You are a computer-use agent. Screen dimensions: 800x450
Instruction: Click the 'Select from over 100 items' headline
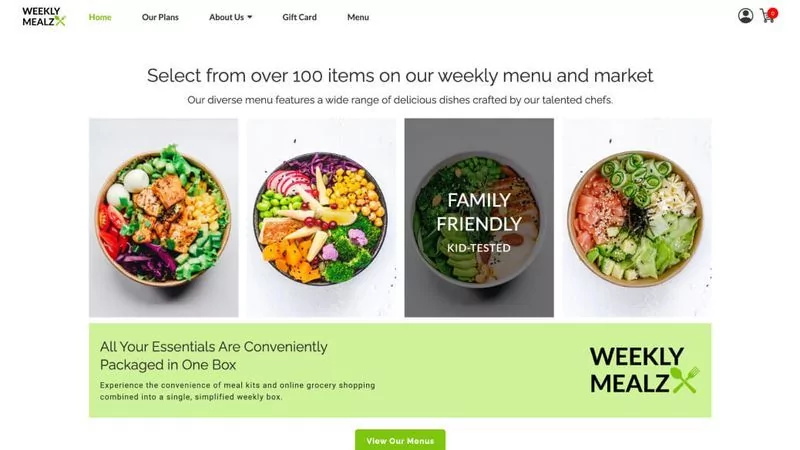(400, 76)
